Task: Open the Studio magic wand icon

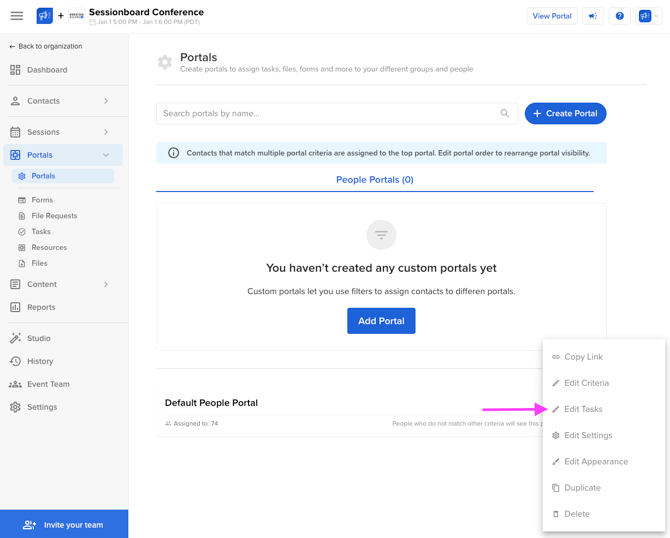Action: coord(15,338)
